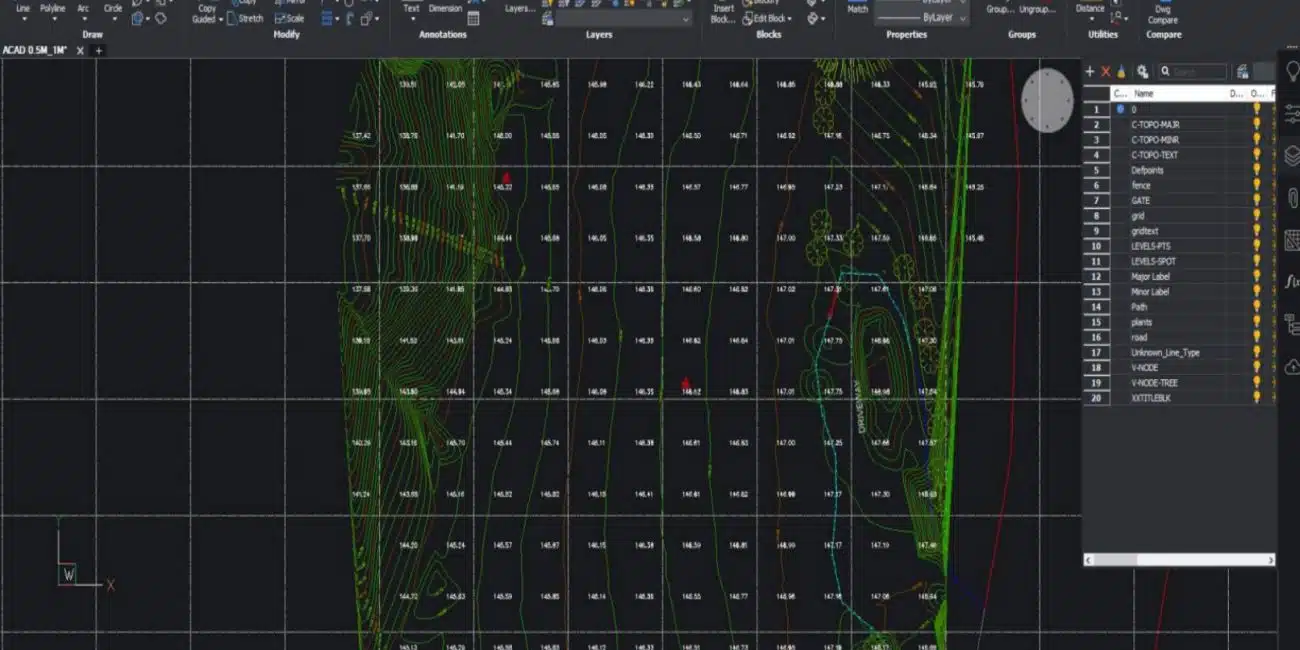The image size is (1300, 650).
Task: Click the add new layer plus icon
Action: tap(1090, 72)
